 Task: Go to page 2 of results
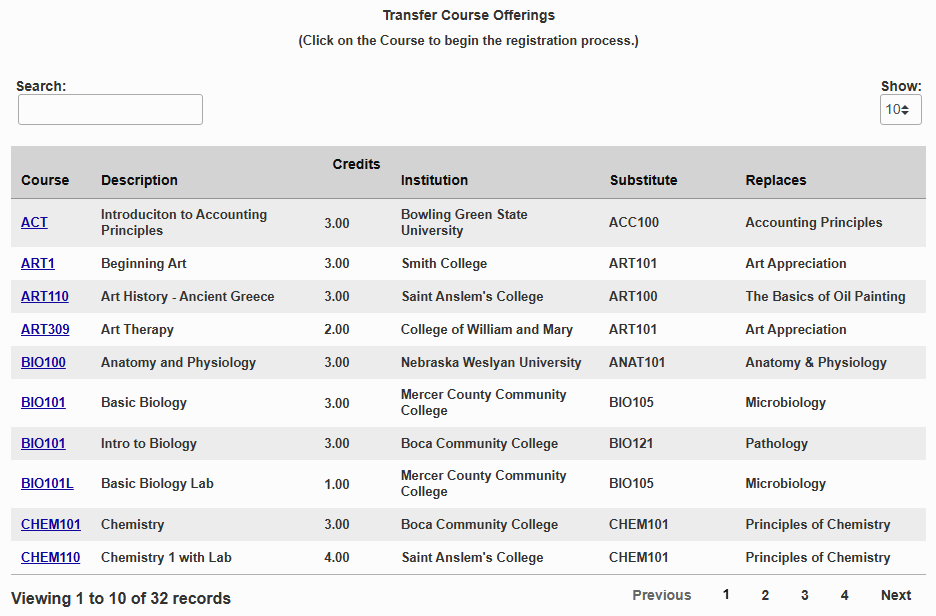(x=765, y=594)
